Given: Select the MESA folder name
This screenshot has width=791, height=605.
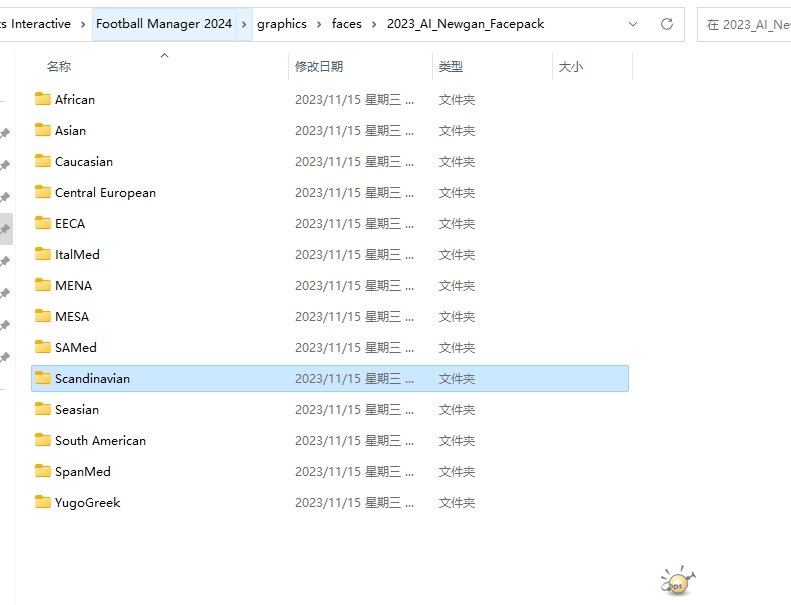Looking at the screenshot, I should (x=72, y=316).
